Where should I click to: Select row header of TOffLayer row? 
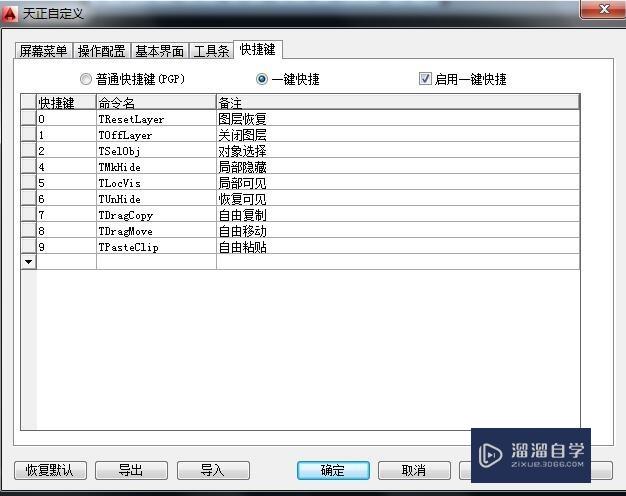(x=28, y=134)
